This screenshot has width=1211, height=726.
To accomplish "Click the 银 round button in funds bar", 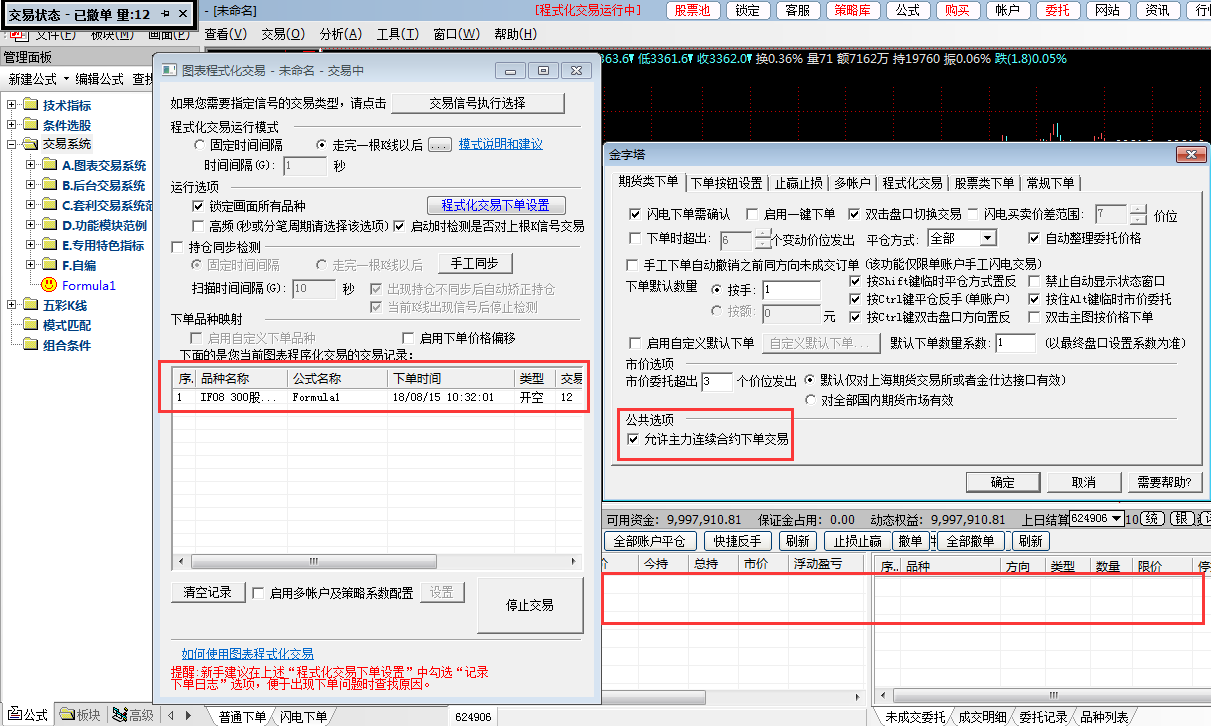I will point(1180,518).
